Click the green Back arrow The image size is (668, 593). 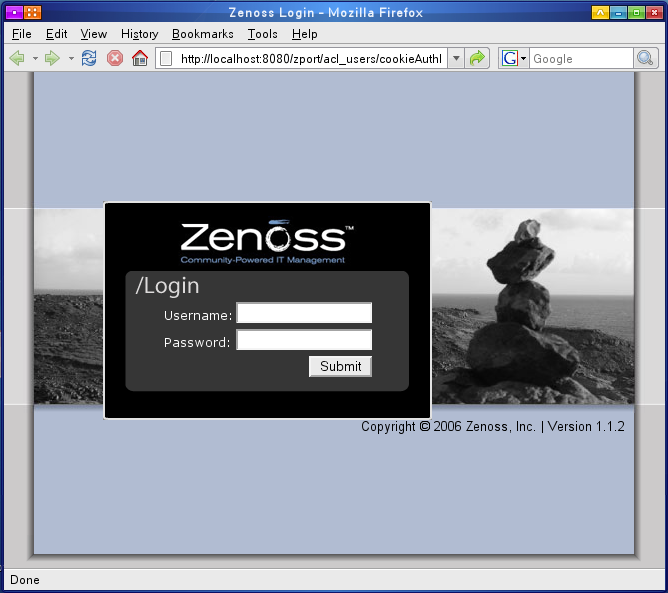(x=17, y=58)
